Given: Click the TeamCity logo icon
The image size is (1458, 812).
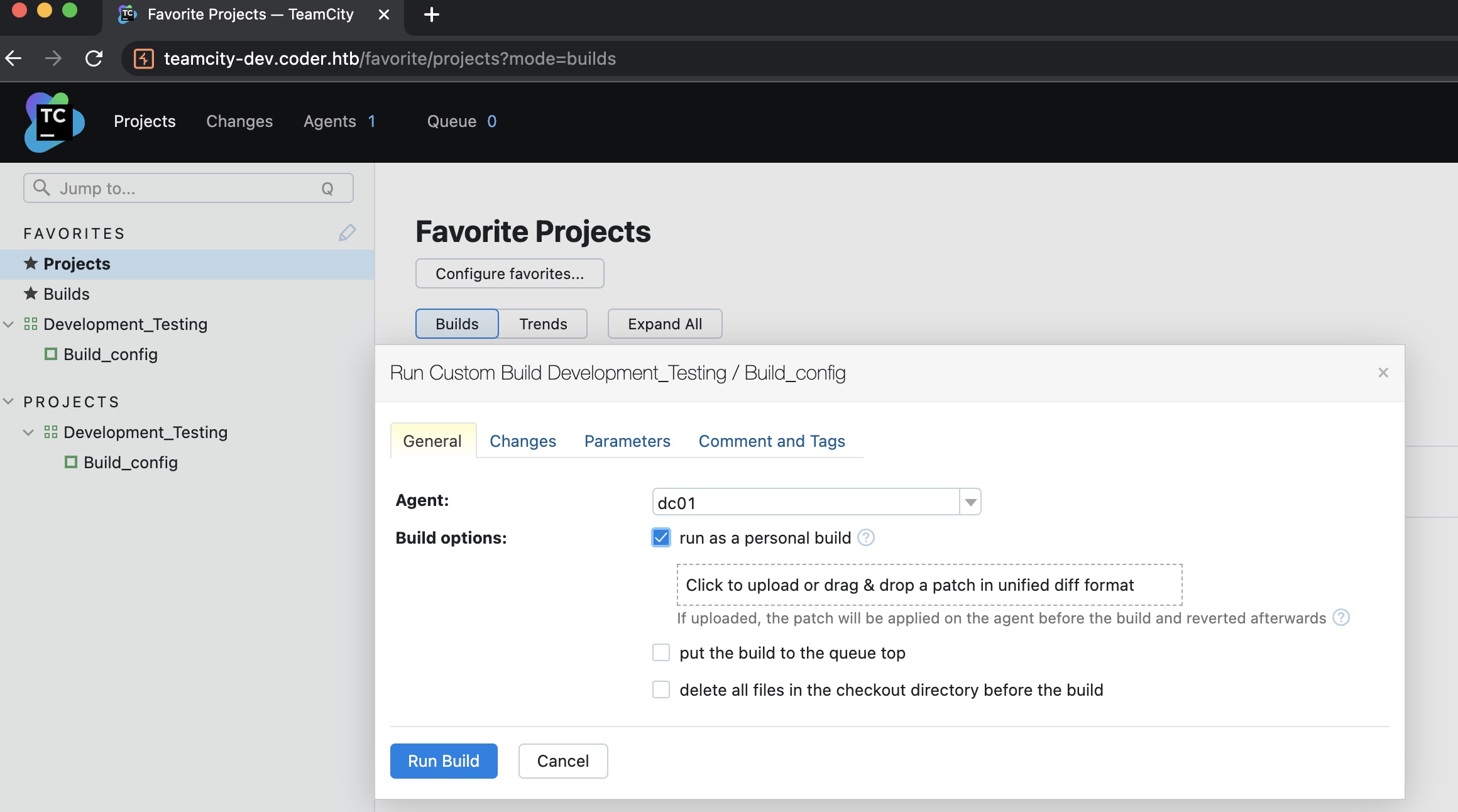Looking at the screenshot, I should pos(54,122).
